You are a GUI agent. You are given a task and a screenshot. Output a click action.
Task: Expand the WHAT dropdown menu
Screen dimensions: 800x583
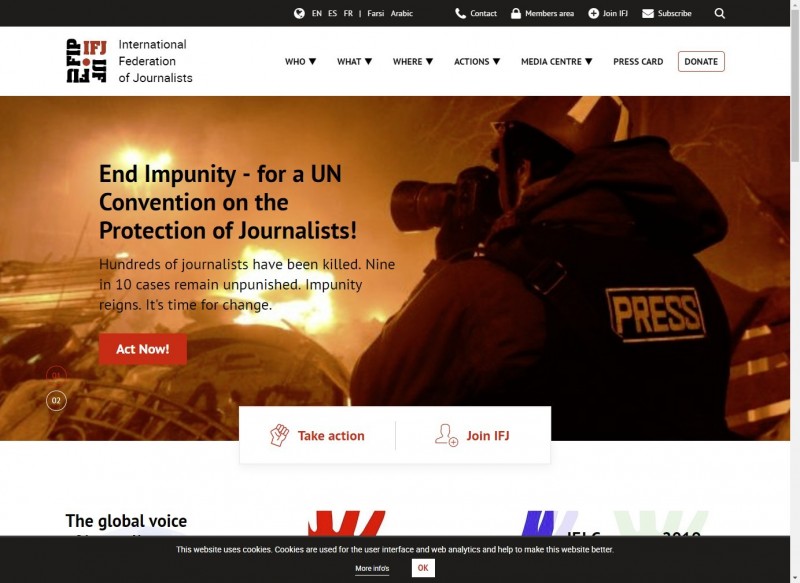coord(354,62)
